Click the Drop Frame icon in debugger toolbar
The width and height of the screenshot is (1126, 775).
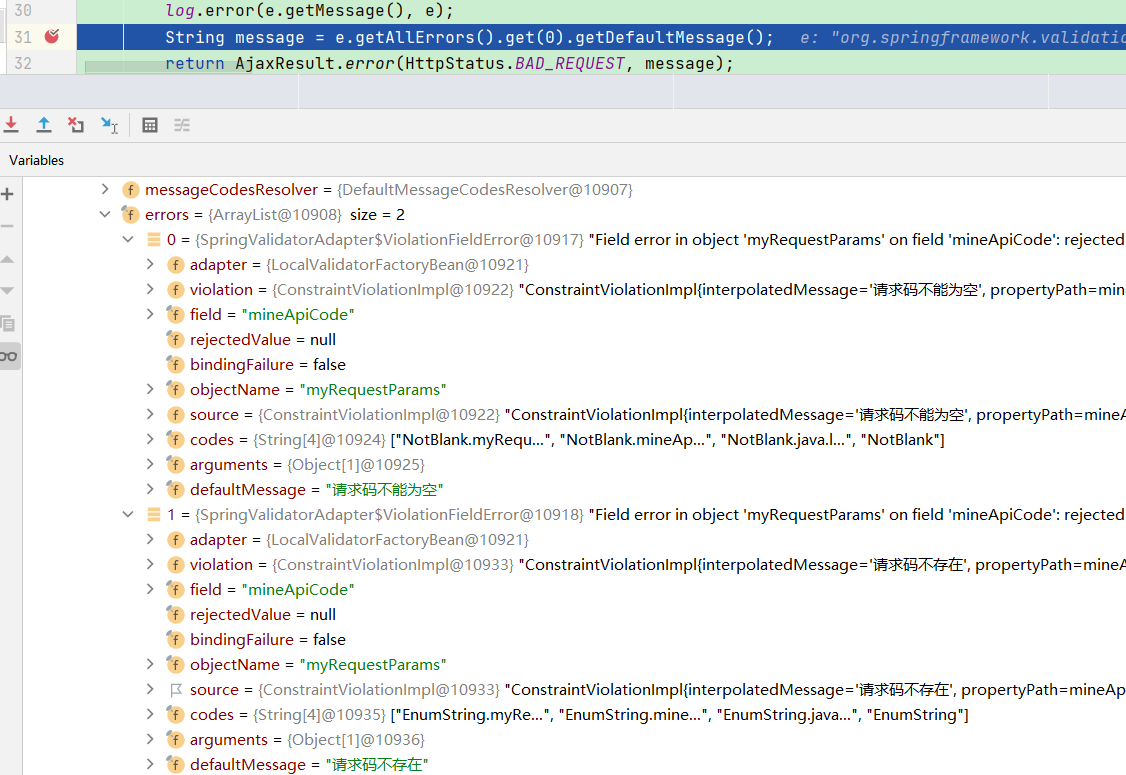point(76,125)
